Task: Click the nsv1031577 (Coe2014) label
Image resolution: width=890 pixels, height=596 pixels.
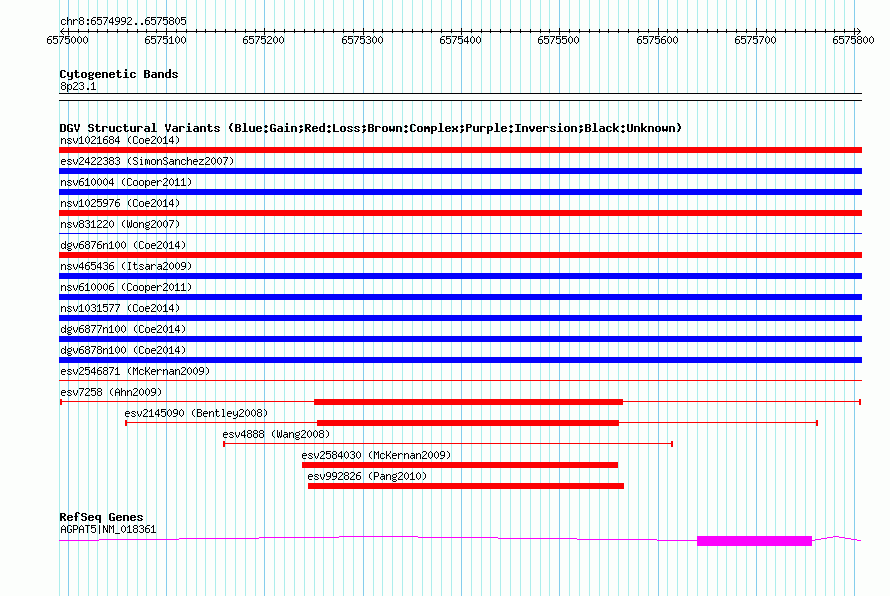Action: click(x=120, y=308)
